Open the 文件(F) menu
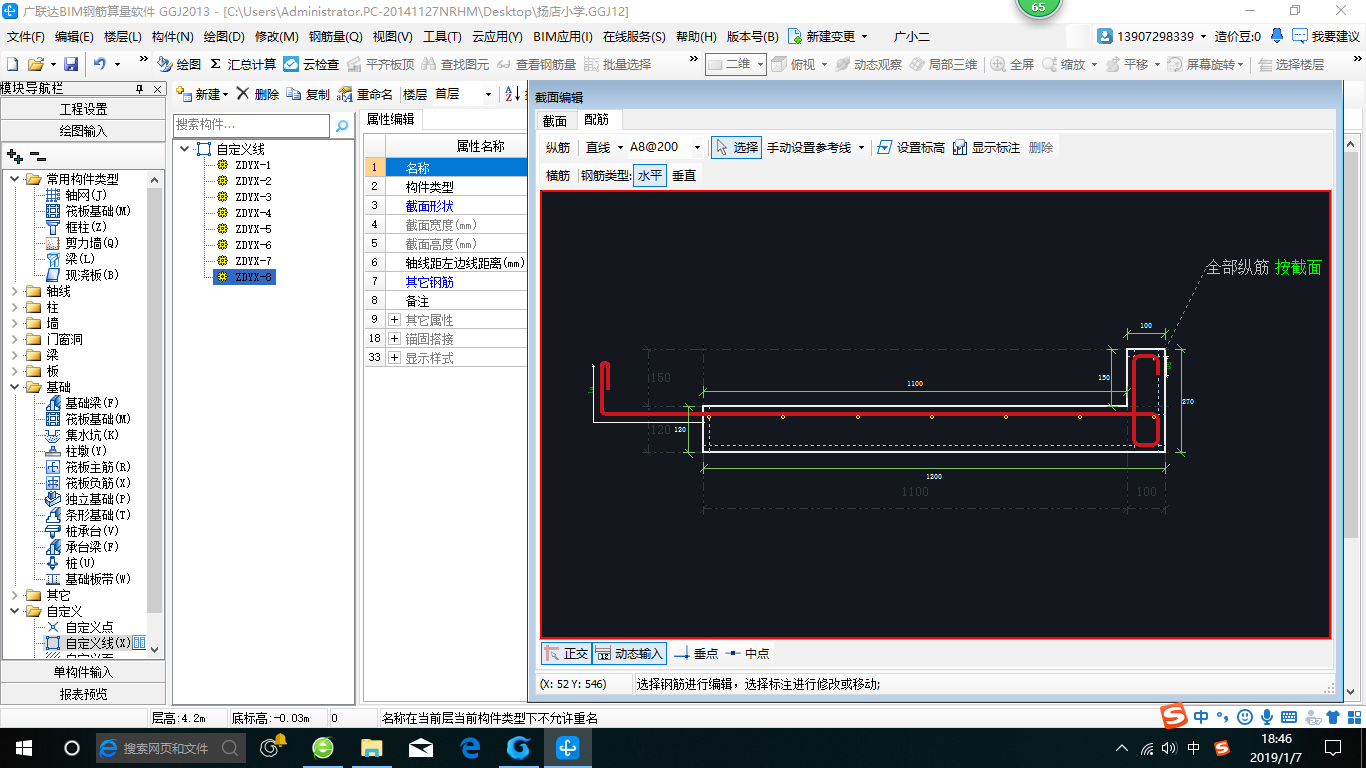The height and width of the screenshot is (768, 1366). tap(26, 37)
